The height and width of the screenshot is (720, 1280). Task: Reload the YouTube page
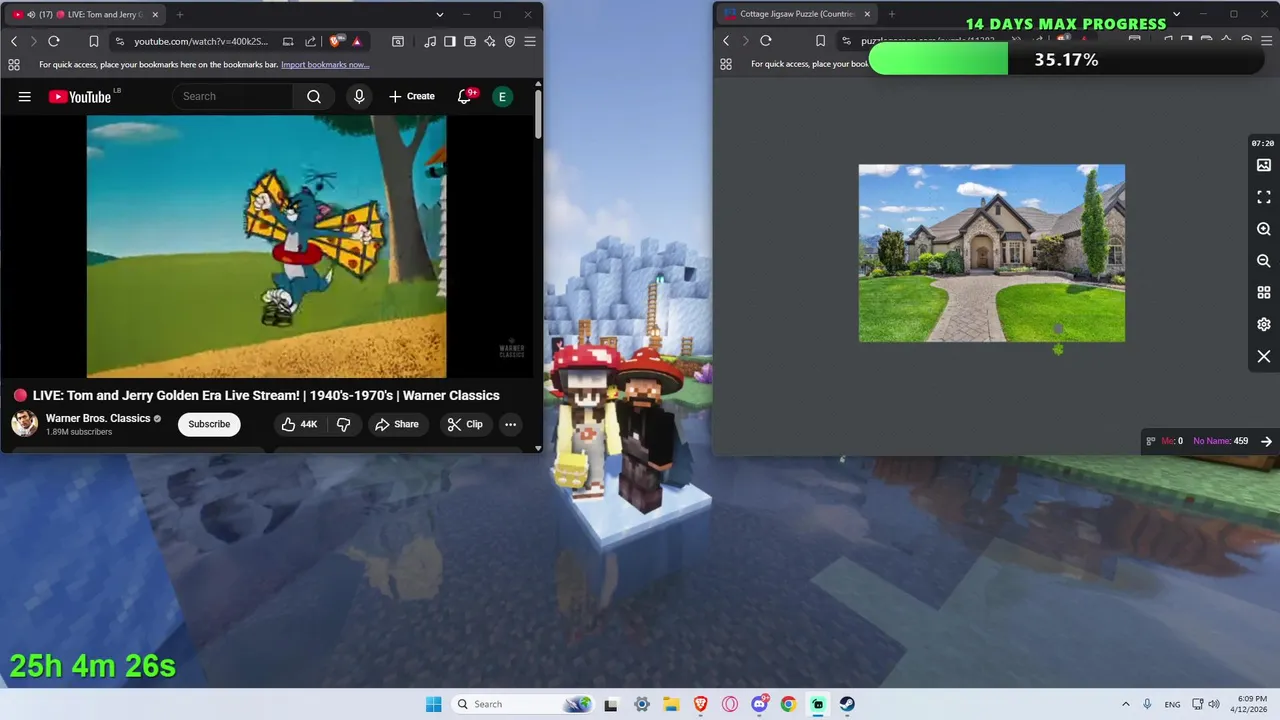click(54, 41)
